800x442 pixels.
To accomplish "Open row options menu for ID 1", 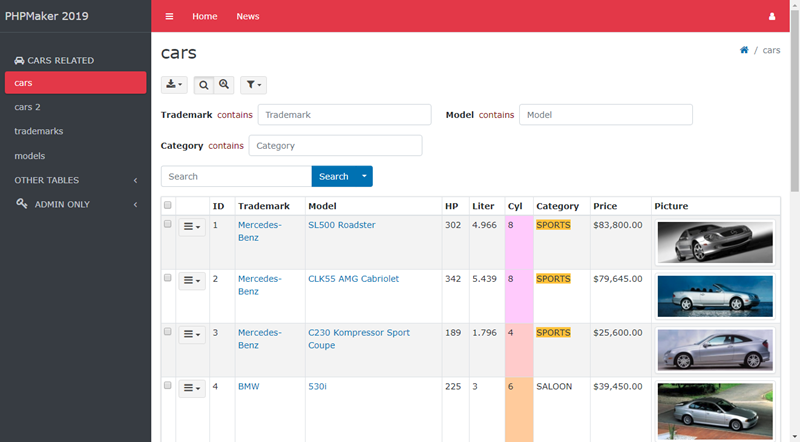I will tap(191, 227).
